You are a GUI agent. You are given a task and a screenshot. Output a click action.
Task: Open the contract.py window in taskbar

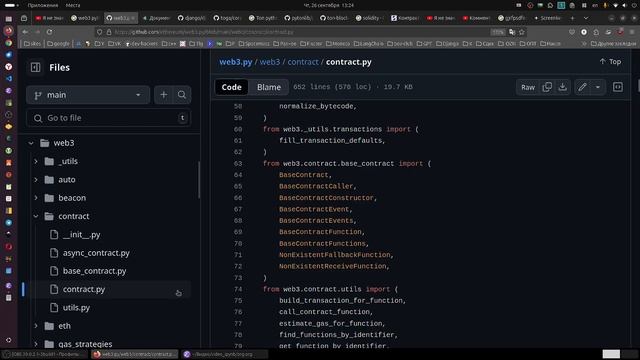tap(135, 354)
